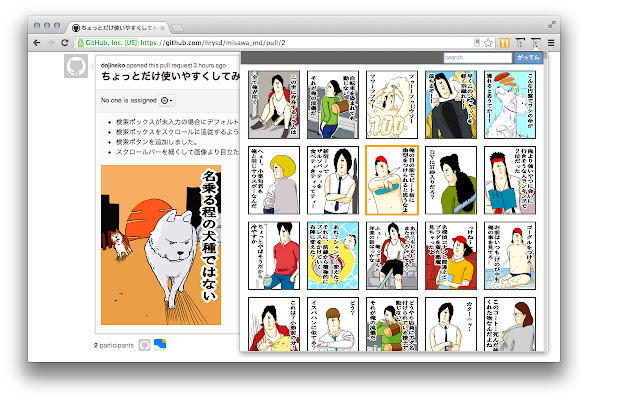Click the large white dog comic image
The image size is (640, 400).
[x=161, y=245]
